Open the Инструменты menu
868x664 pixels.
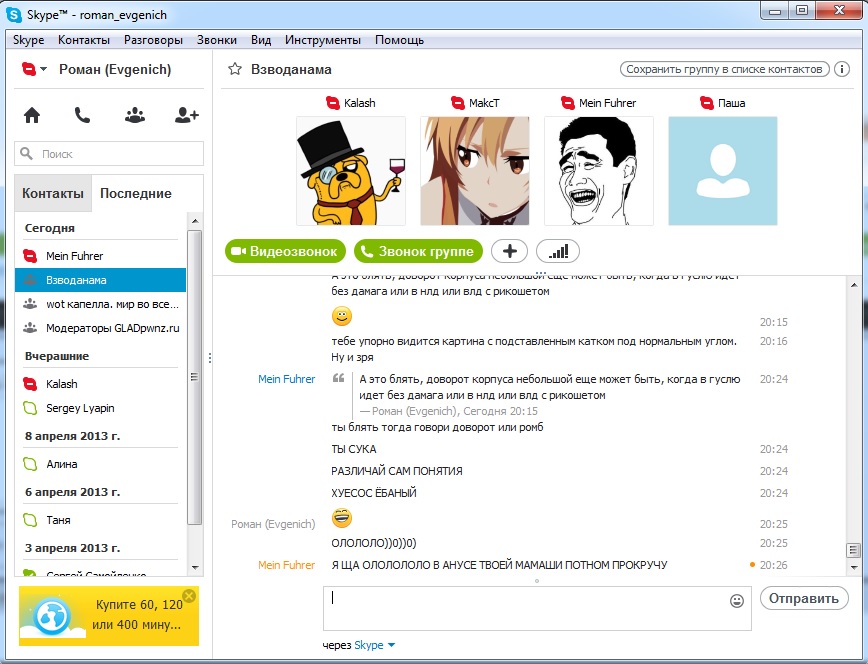click(x=322, y=40)
